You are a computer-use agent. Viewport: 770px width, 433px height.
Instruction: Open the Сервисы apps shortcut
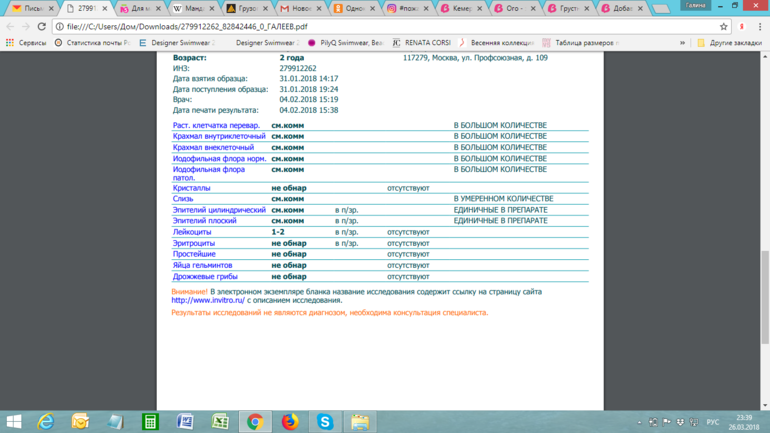(26, 43)
